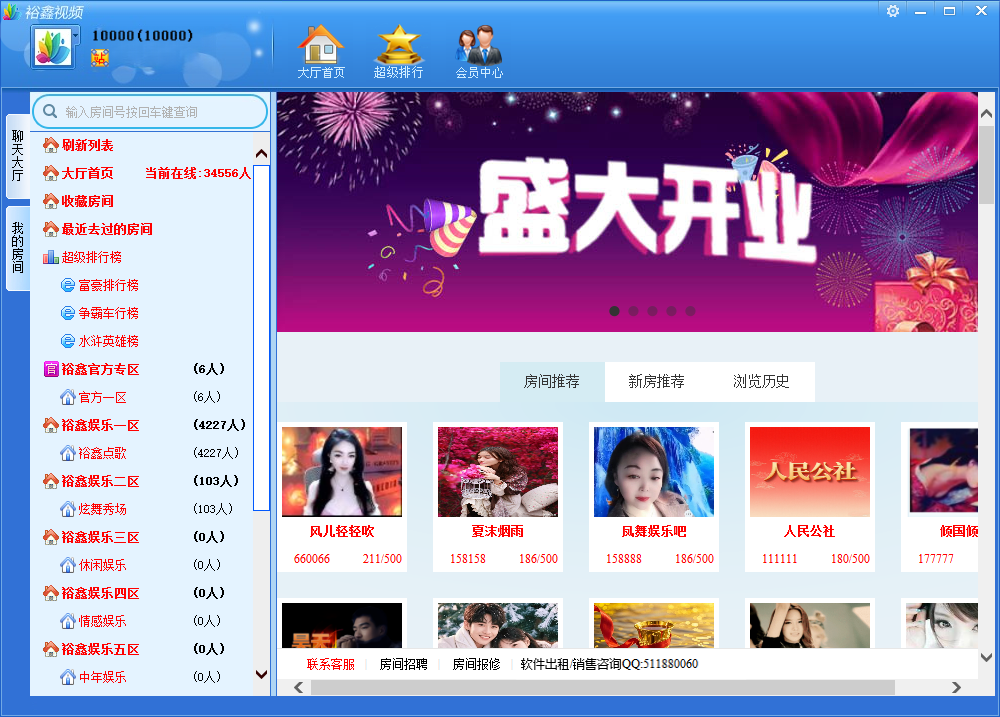Select 官方一区 room entry
Screen dimensions: 1000x717
(102, 397)
